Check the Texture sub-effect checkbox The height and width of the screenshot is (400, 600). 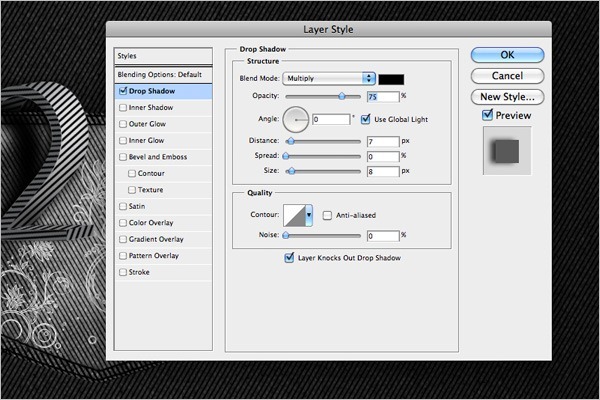point(132,190)
